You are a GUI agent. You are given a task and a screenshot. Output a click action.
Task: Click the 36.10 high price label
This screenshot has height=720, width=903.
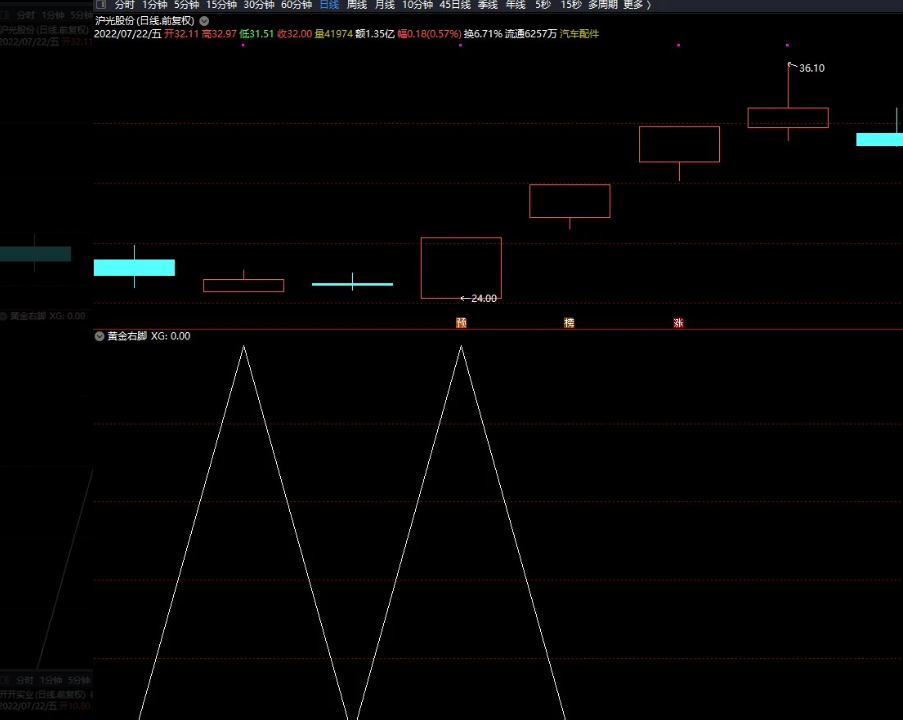(811, 68)
